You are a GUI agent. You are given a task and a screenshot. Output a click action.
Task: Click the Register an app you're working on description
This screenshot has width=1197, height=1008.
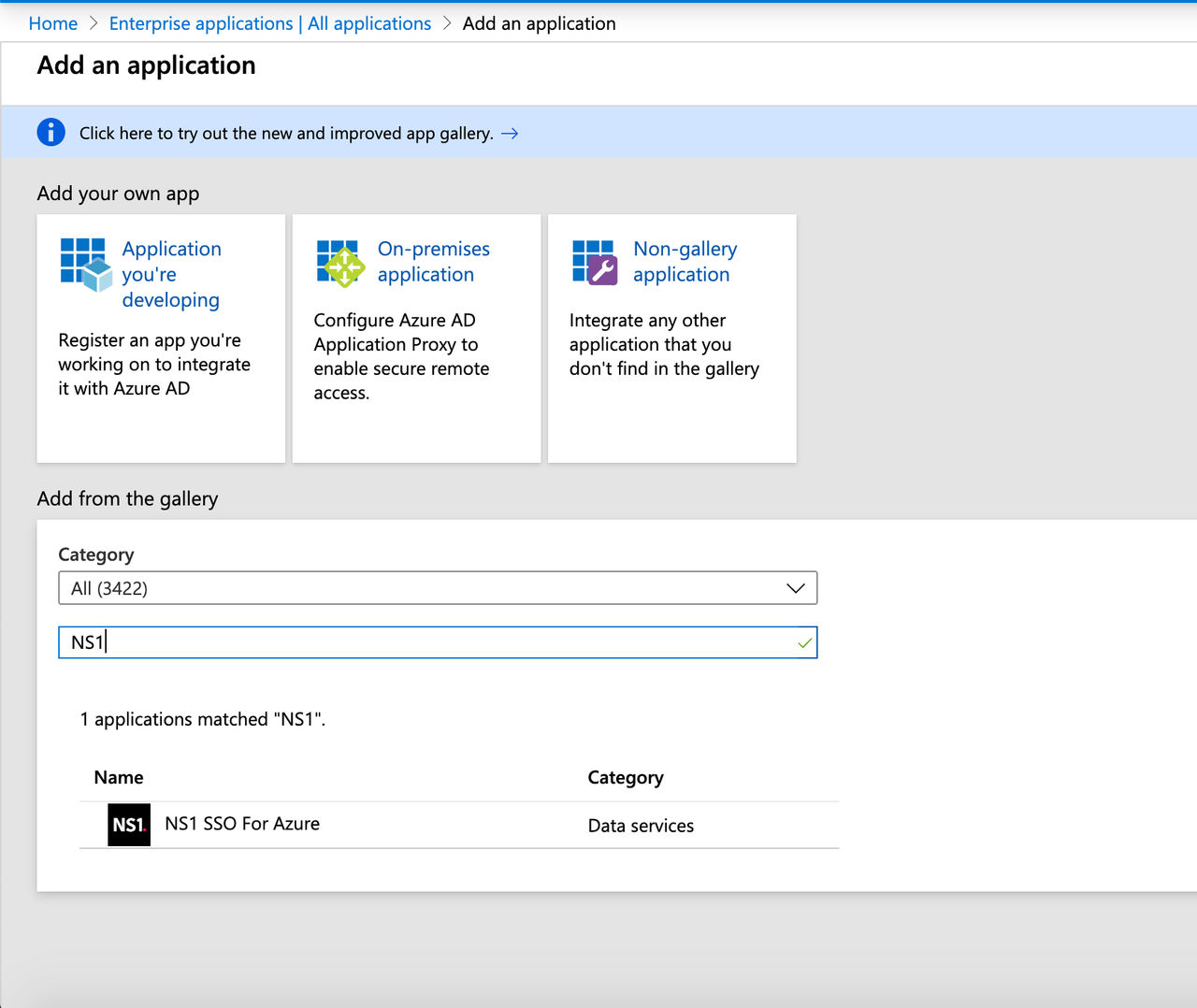tap(154, 364)
